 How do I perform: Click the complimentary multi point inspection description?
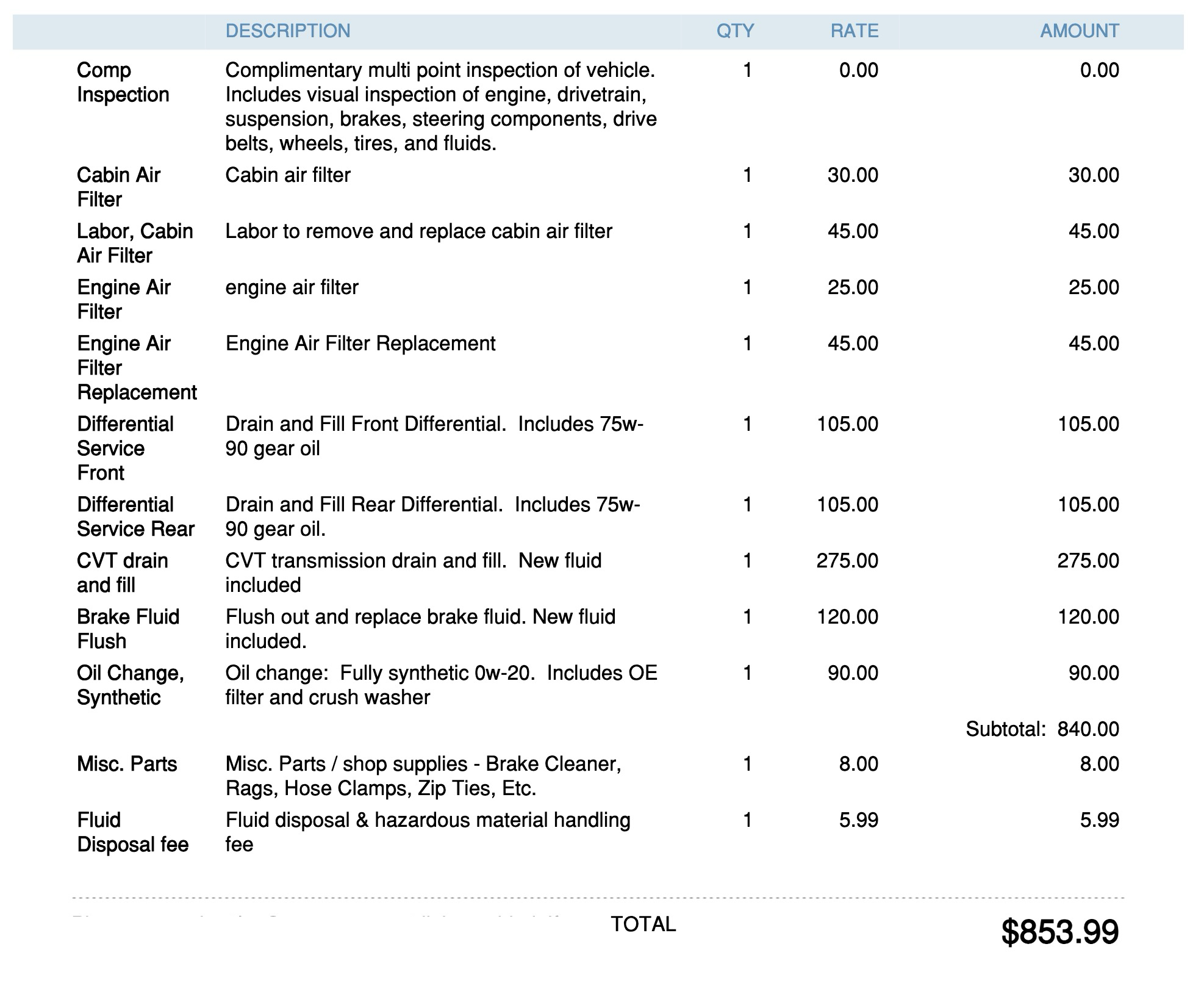tap(440, 107)
